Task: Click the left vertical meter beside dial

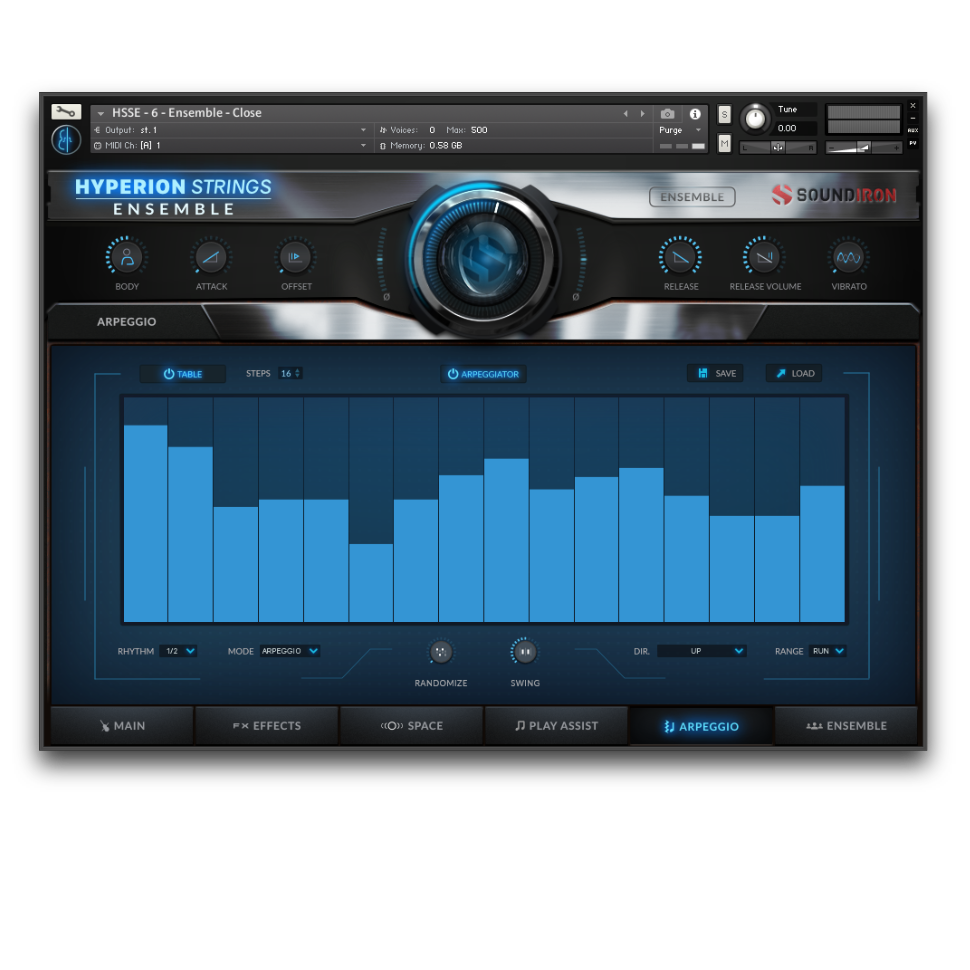Action: 382,259
